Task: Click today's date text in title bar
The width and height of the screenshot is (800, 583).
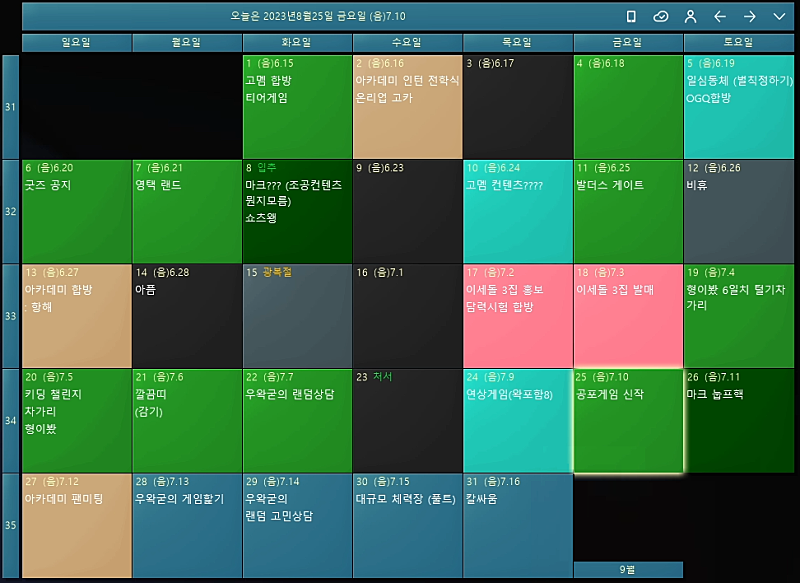Action: (x=318, y=16)
